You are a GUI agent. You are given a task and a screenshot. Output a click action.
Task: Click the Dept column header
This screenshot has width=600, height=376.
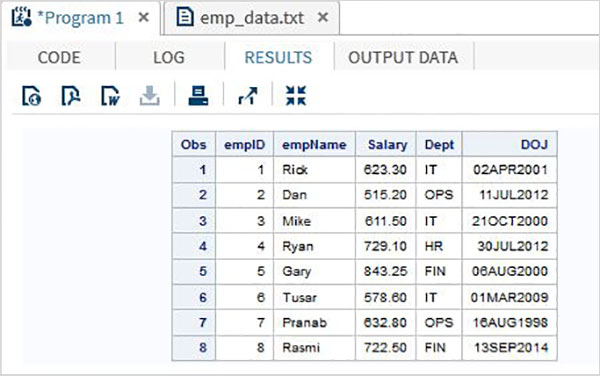tap(439, 145)
